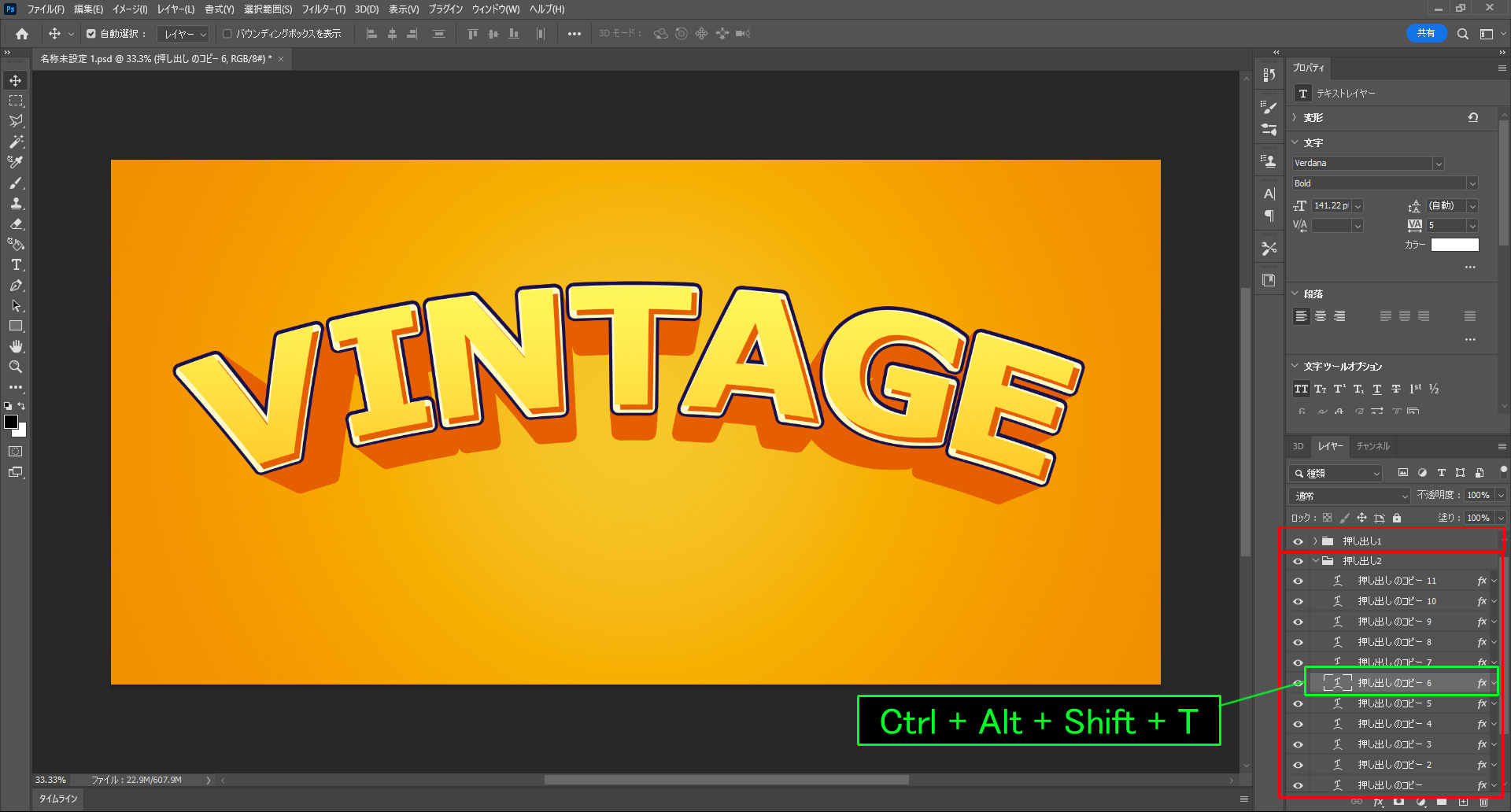This screenshot has width=1511, height=812.
Task: Activate the Hand tool
Action: pyautogui.click(x=16, y=346)
